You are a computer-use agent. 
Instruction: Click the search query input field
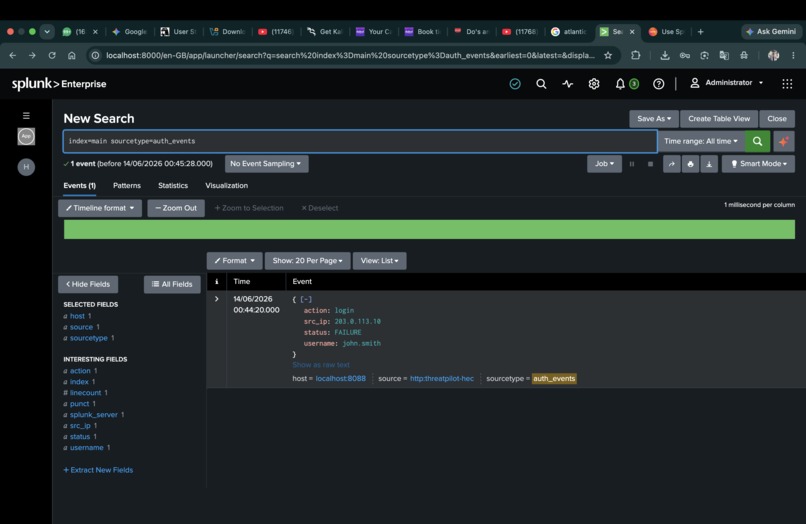click(360, 141)
